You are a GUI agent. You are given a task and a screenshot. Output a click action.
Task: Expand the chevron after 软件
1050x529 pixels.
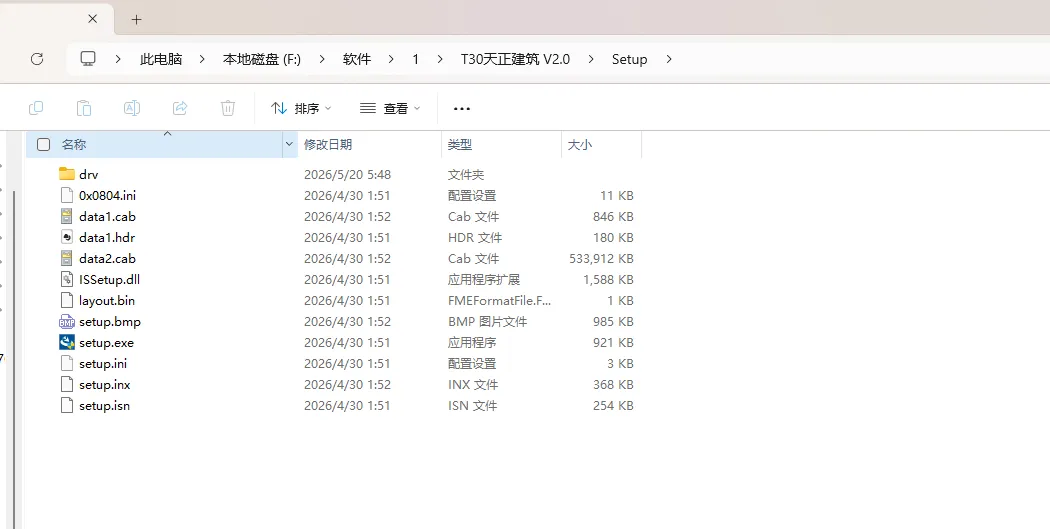(x=391, y=59)
